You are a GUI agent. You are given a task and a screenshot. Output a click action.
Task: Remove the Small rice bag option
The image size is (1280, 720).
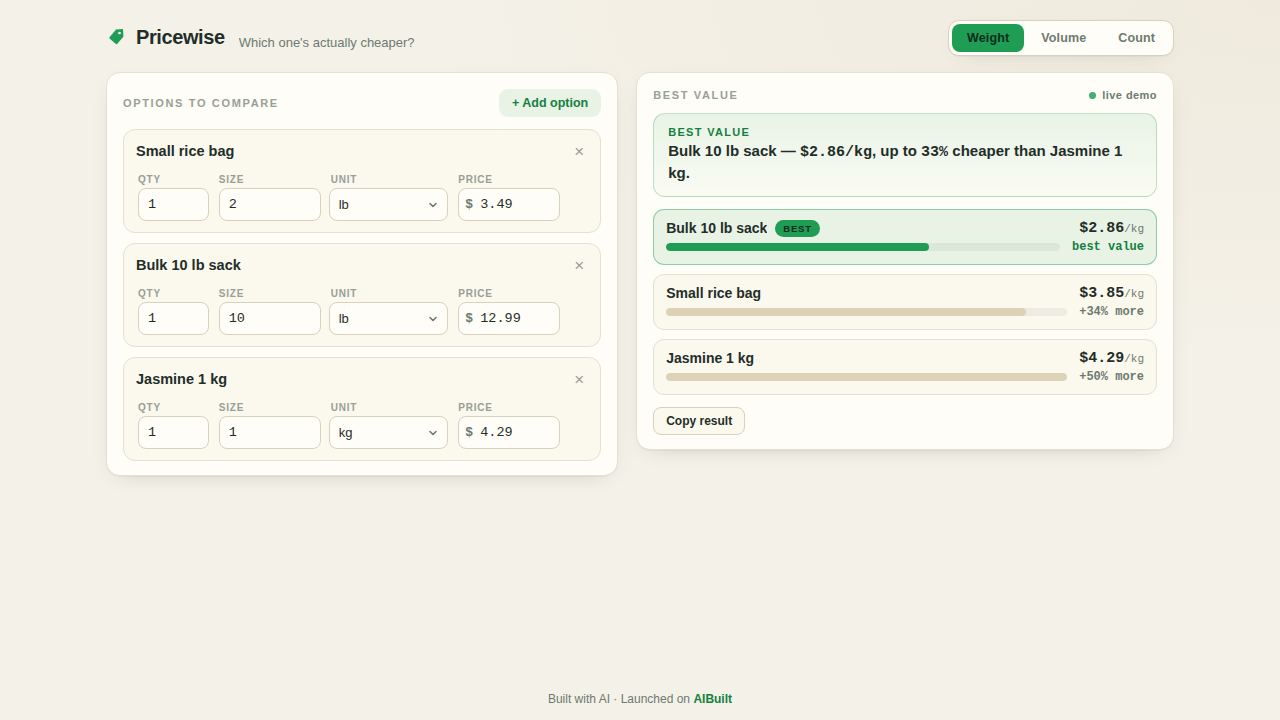(579, 152)
